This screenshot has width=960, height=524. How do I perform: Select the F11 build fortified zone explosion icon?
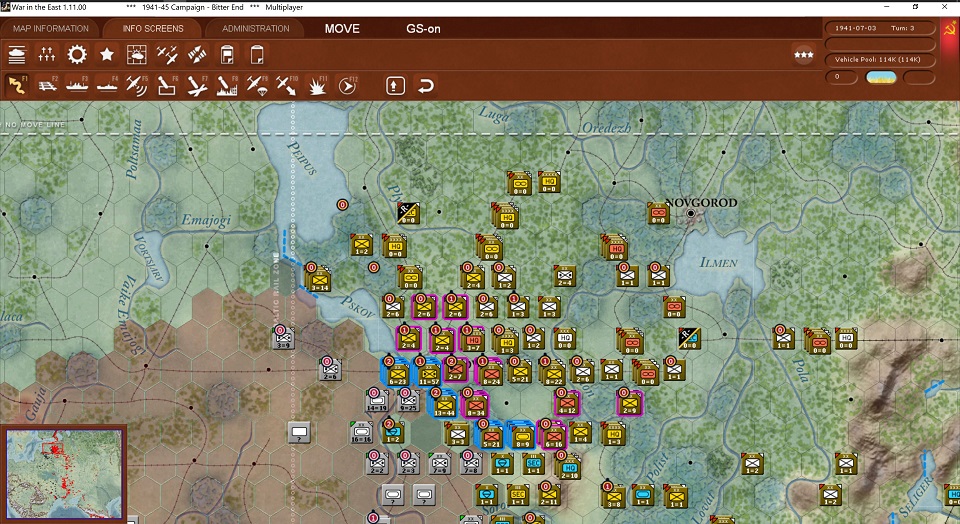coord(317,86)
